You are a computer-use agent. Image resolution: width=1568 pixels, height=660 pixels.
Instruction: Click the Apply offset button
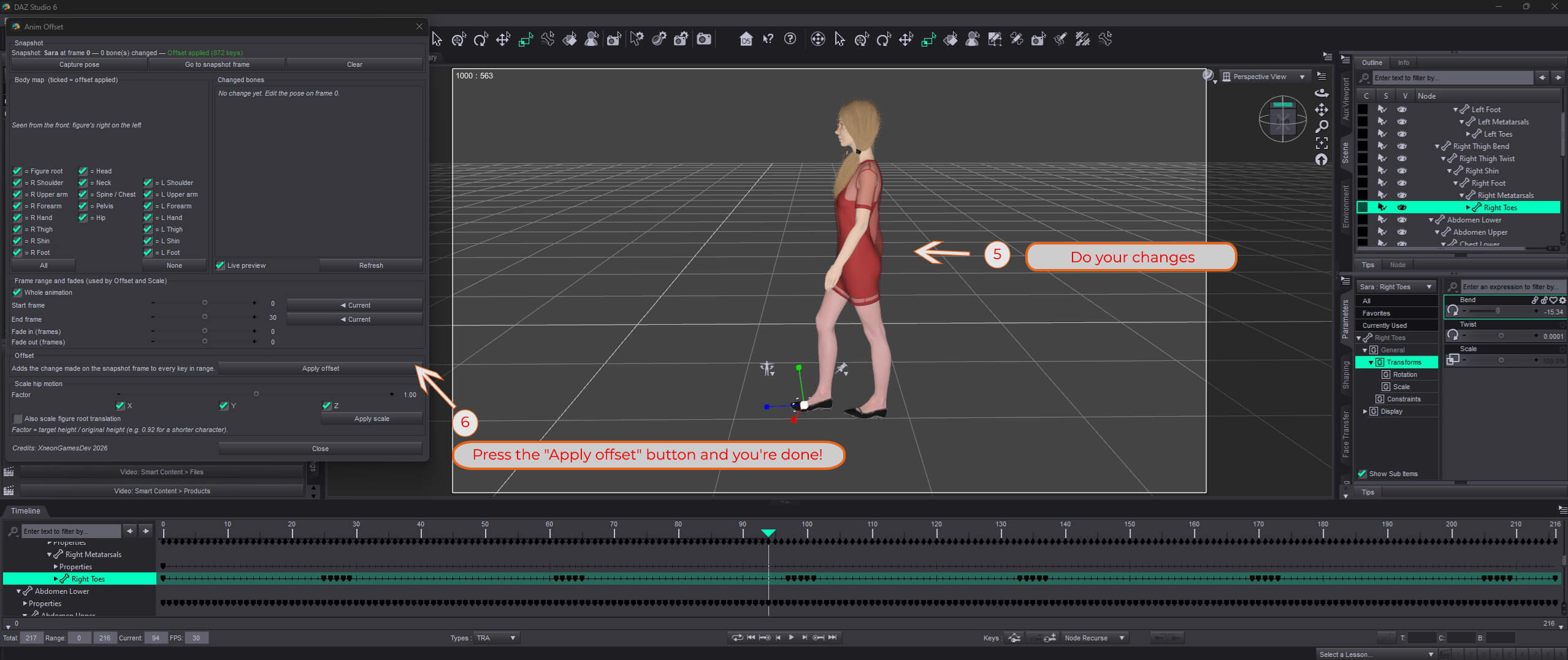(x=320, y=368)
